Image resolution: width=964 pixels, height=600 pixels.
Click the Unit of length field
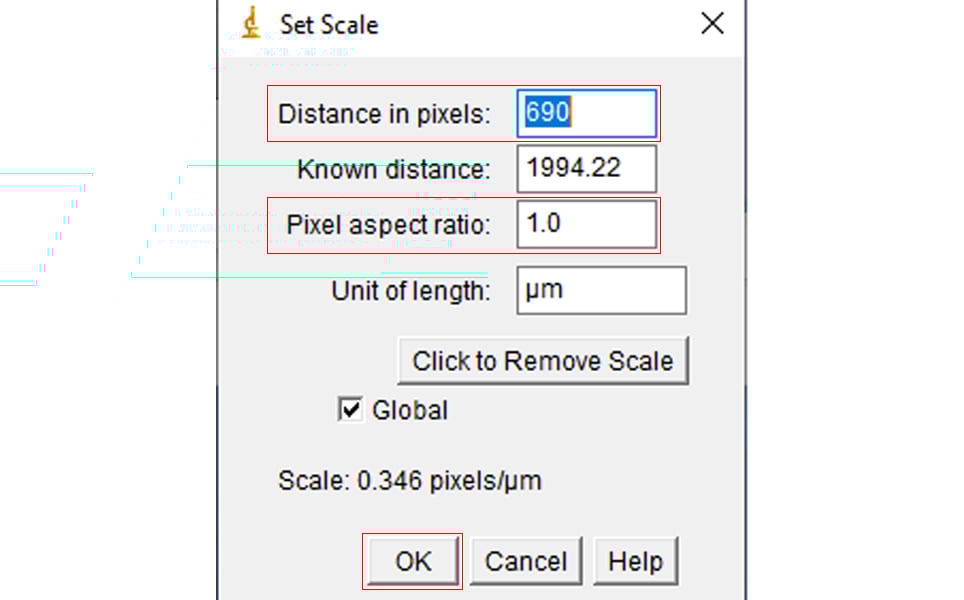[x=601, y=290]
